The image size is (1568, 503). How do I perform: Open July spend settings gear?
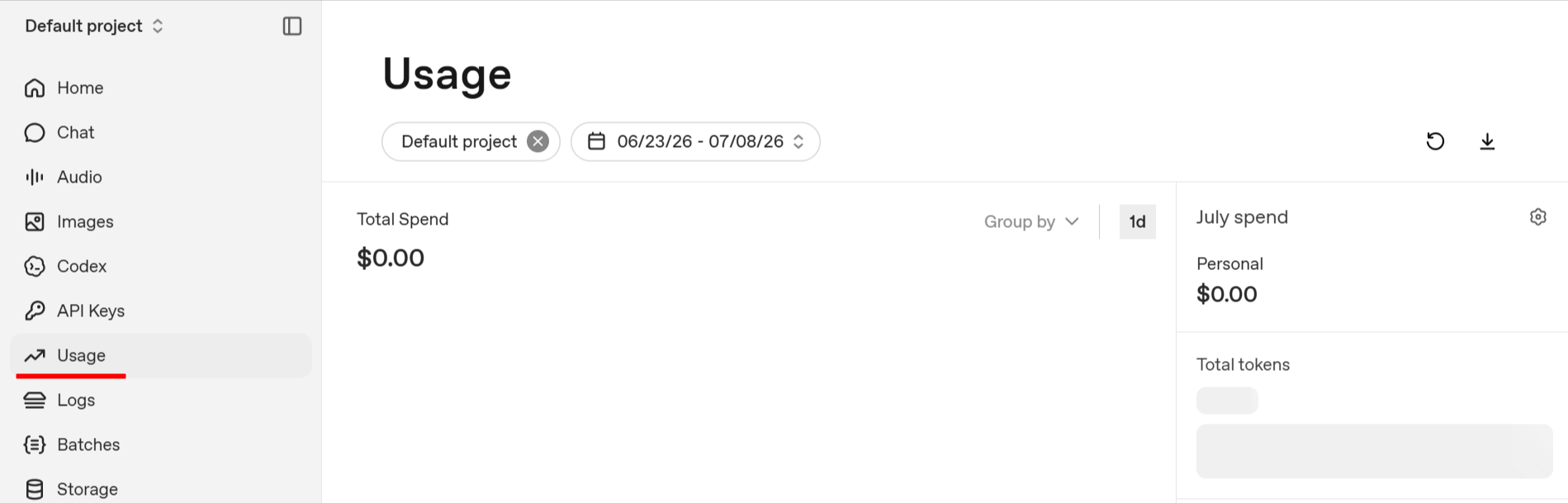pyautogui.click(x=1537, y=217)
